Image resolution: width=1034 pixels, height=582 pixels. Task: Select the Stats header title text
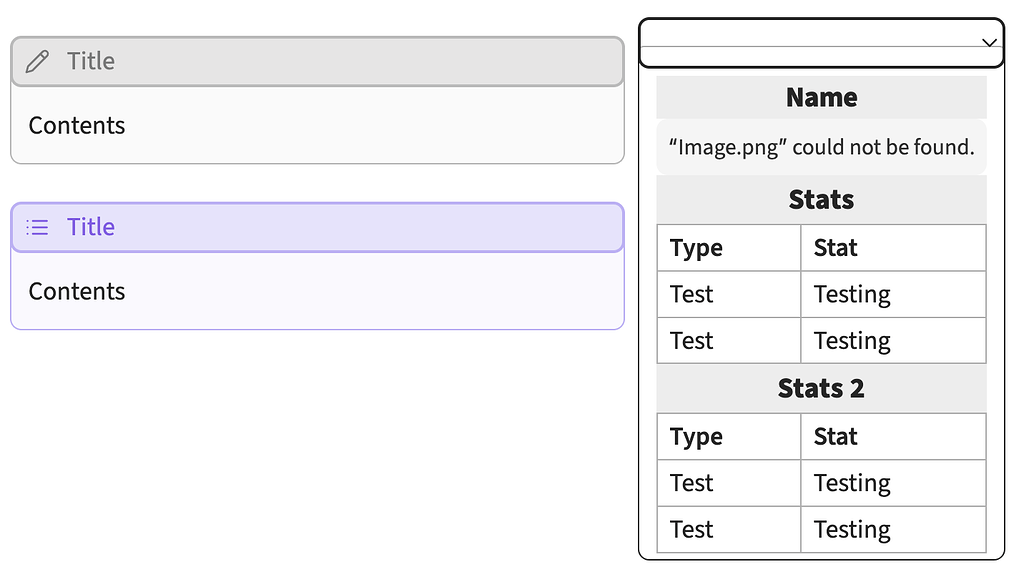820,198
